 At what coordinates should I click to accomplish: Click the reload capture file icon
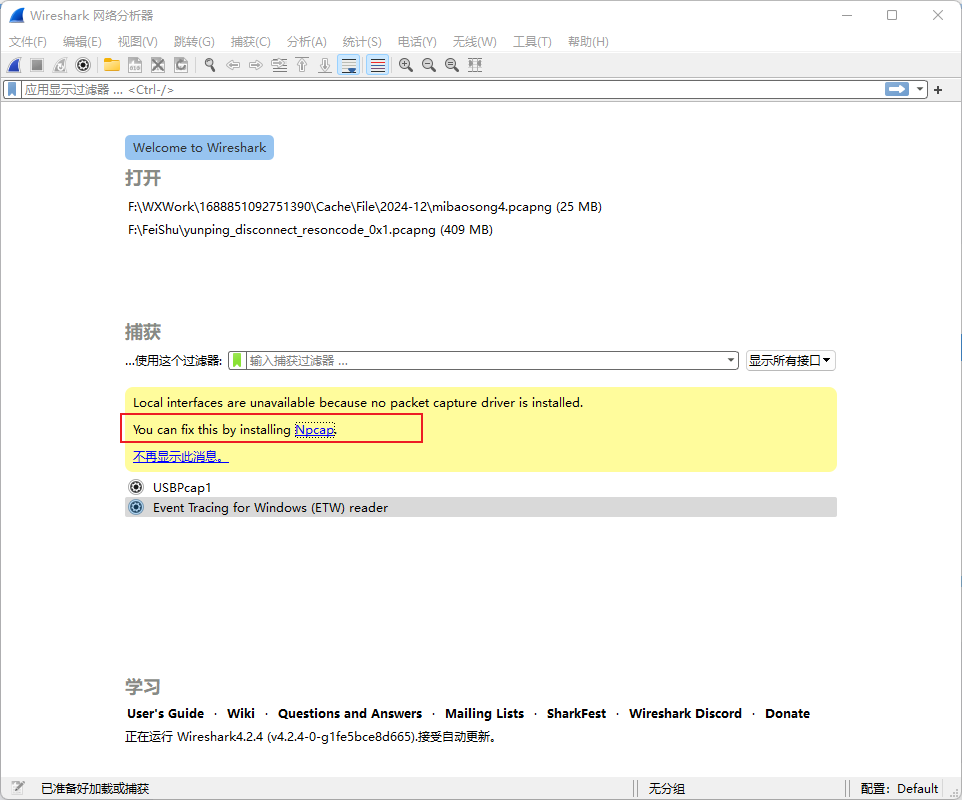point(181,65)
